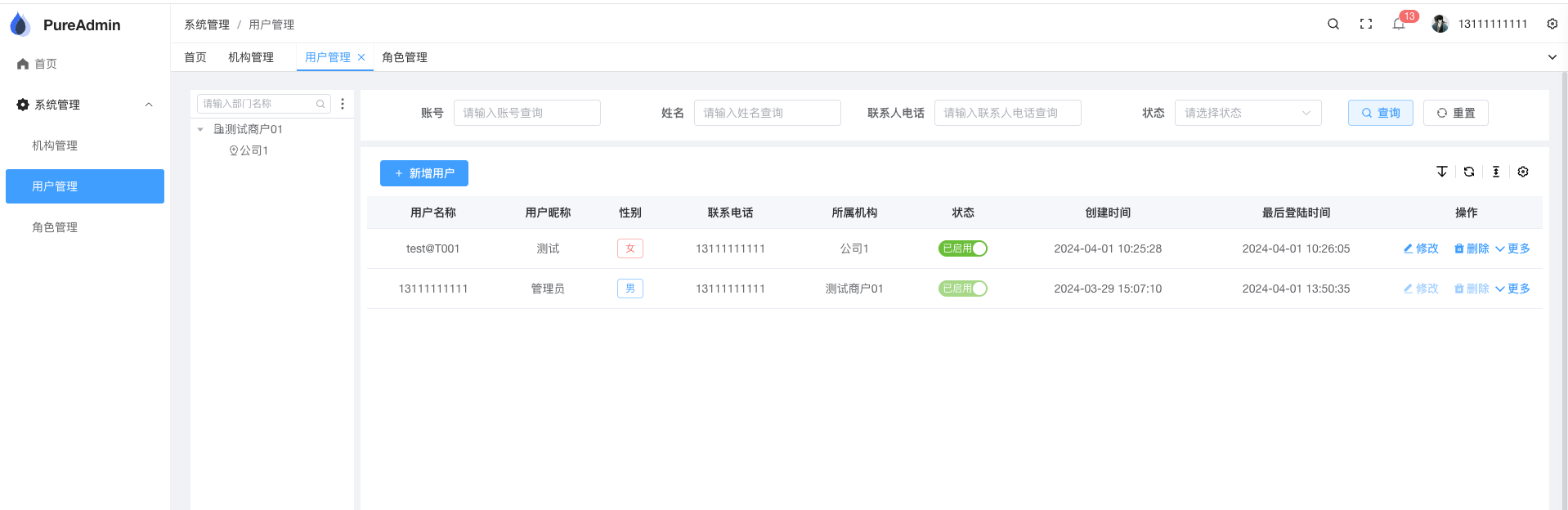Viewport: 1568px width, 510px height.
Task: Open system settings gear in top header
Action: 1552,24
